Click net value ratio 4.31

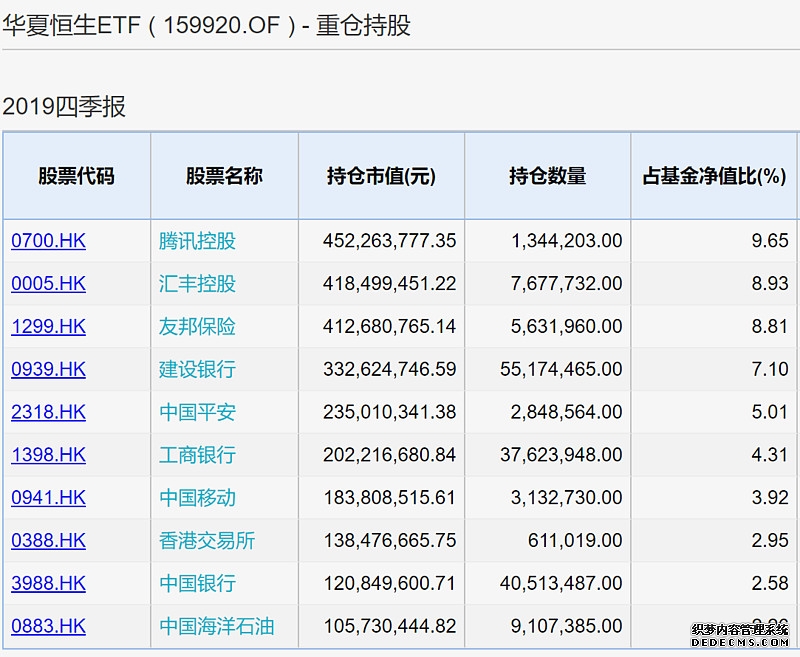click(770, 455)
